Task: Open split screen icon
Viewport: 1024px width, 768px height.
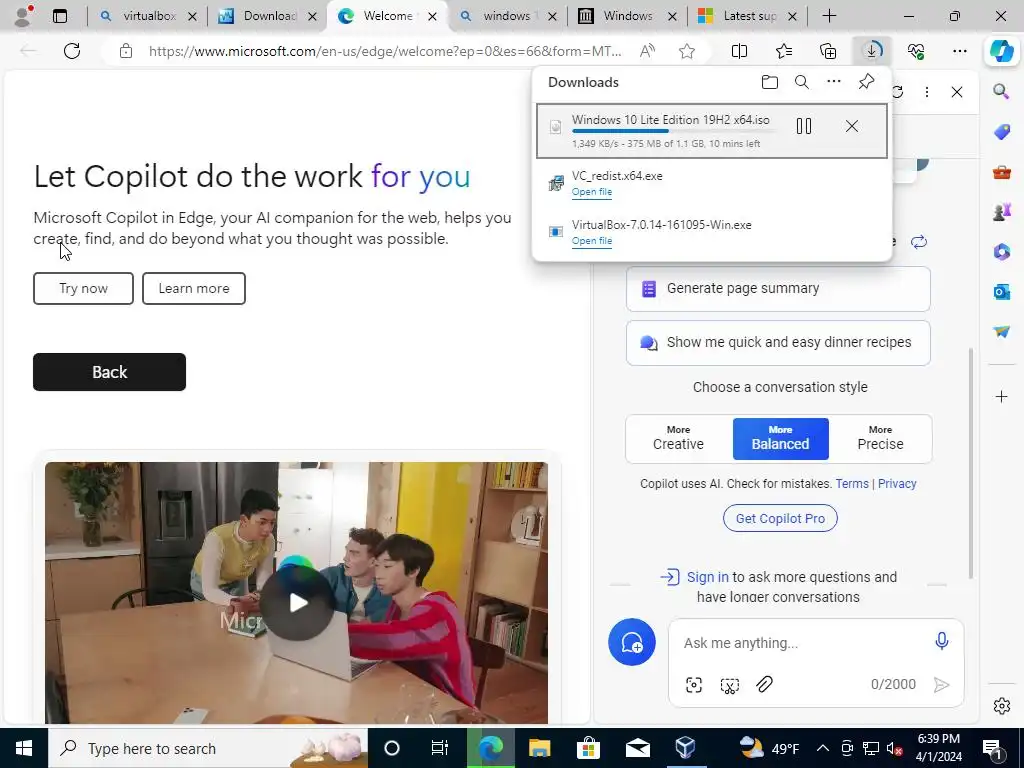Action: tap(739, 51)
